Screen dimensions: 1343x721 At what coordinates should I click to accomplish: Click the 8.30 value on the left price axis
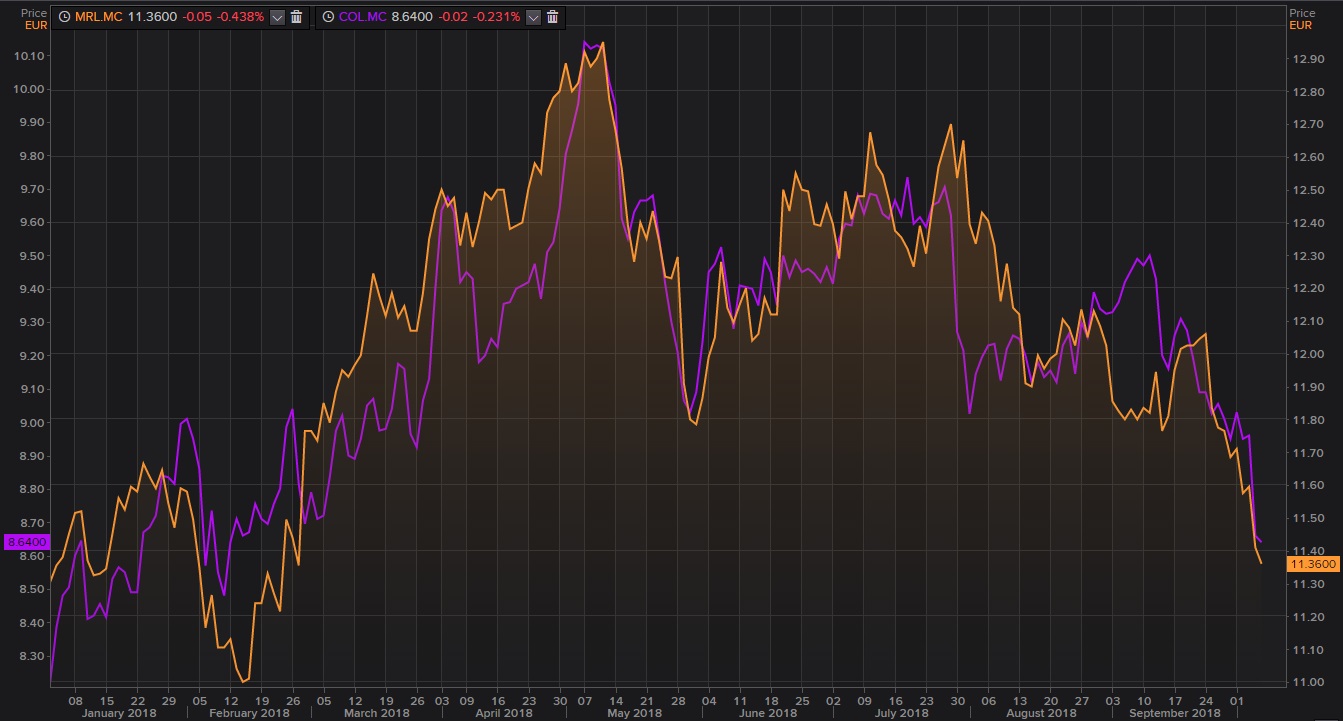(x=34, y=656)
